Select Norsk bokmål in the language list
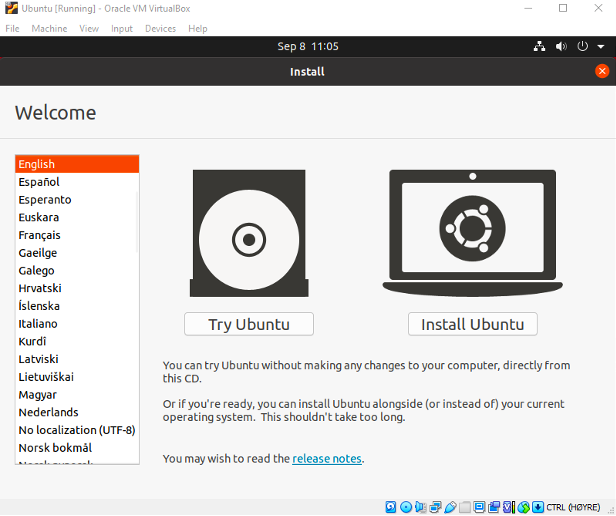616x516 pixels. (77, 448)
